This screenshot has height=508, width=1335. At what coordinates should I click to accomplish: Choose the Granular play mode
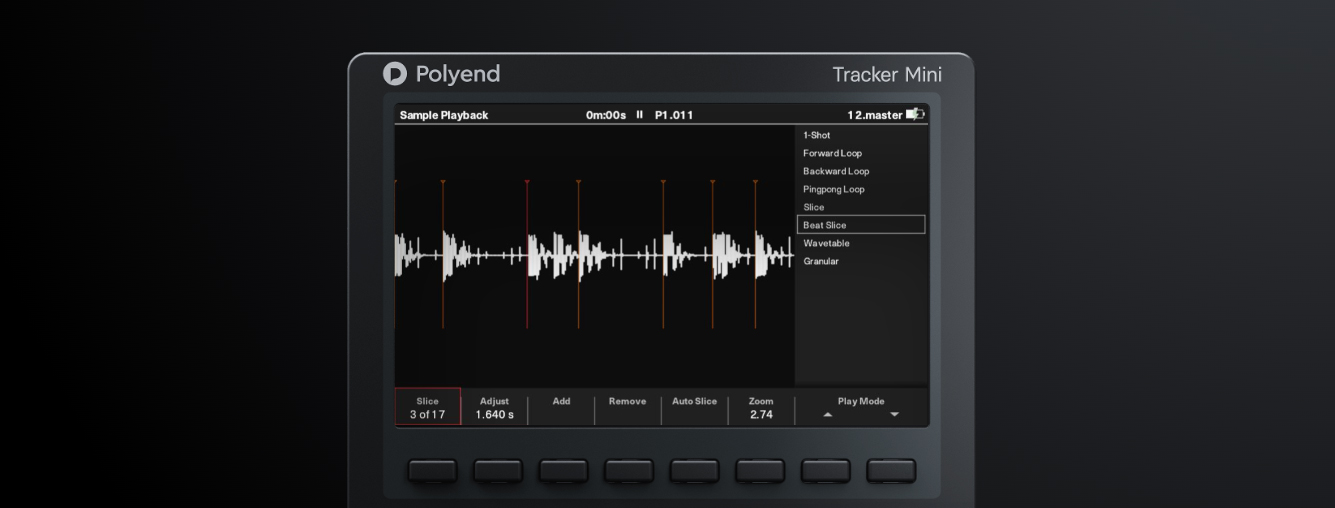821,261
